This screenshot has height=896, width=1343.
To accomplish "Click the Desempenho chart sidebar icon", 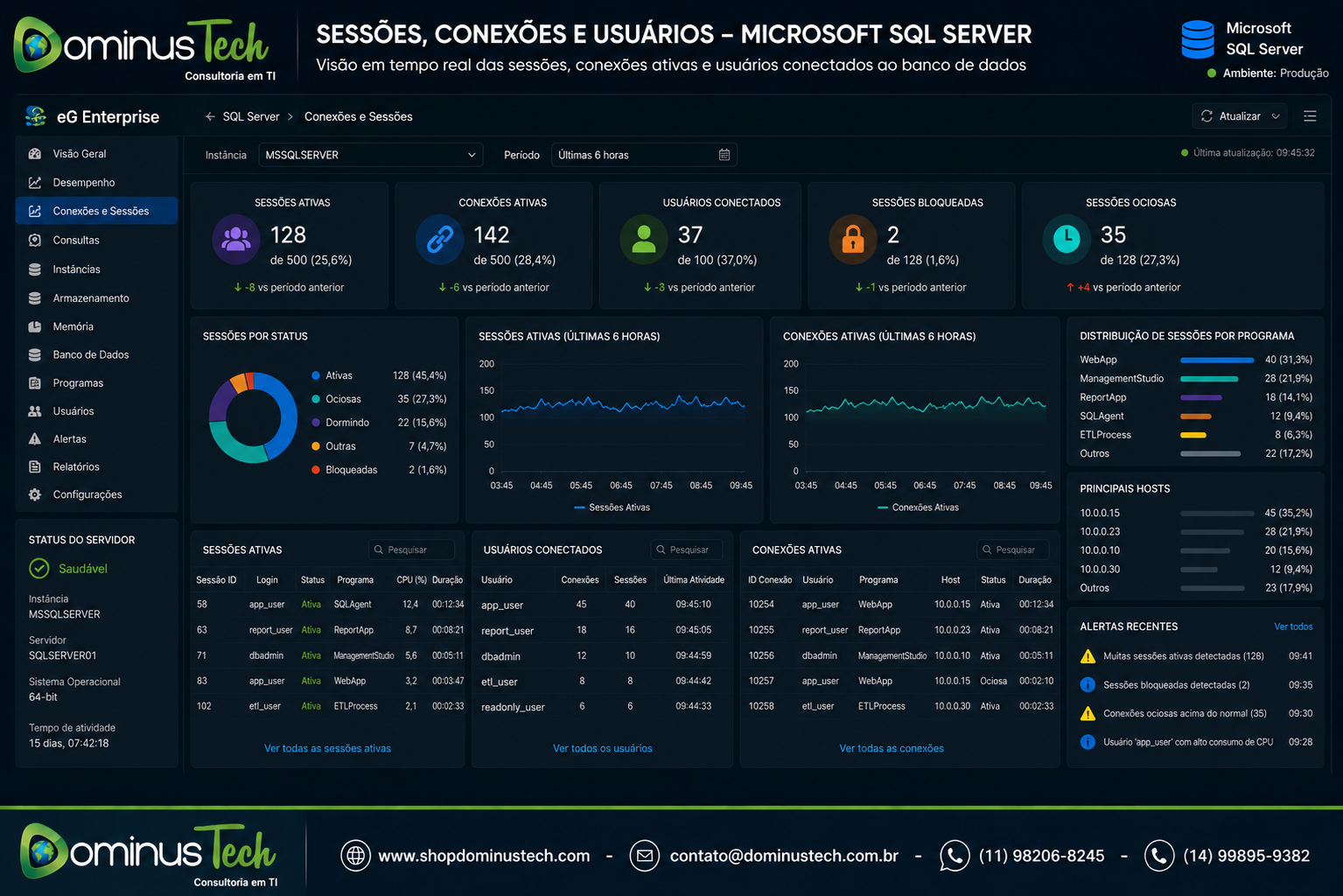I will (35, 183).
